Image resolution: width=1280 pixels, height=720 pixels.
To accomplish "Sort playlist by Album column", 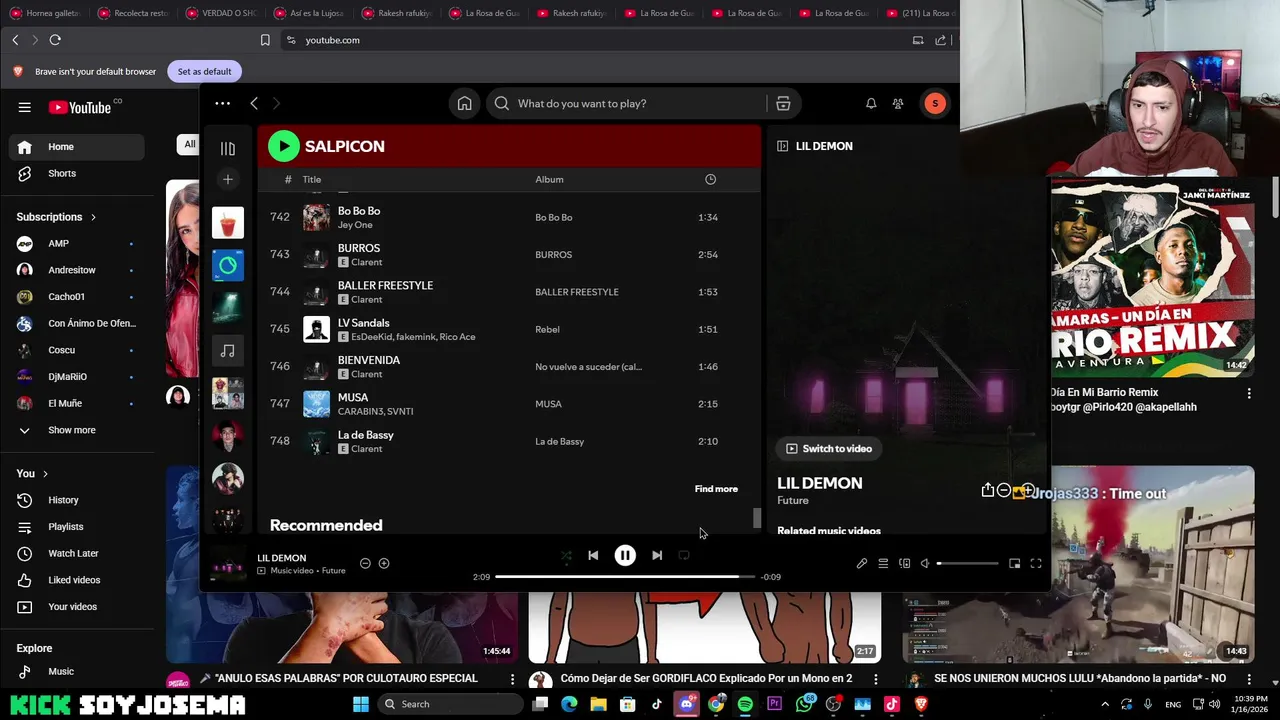I will [549, 179].
